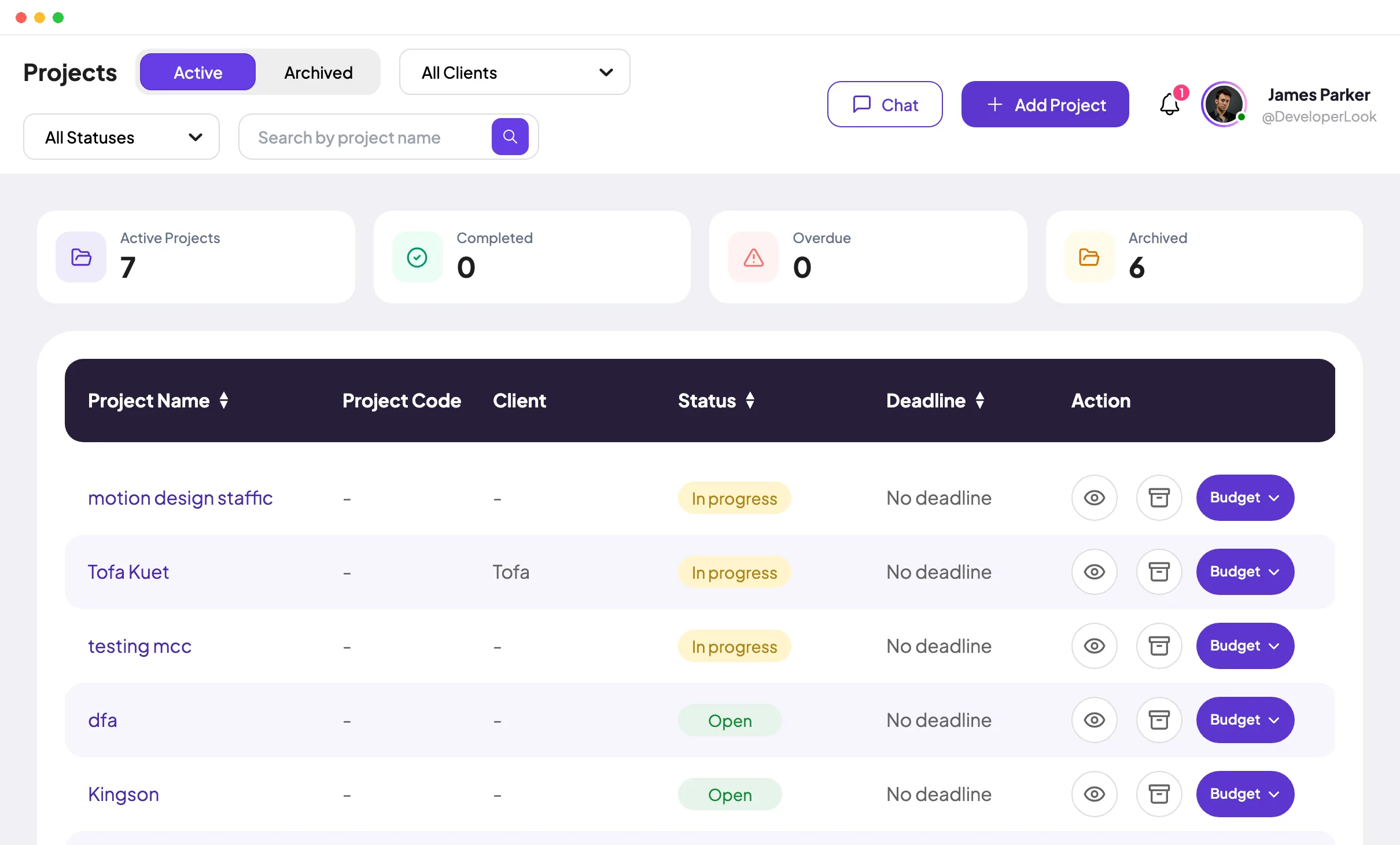Open the dfa project link
This screenshot has height=845, width=1400.
(102, 721)
